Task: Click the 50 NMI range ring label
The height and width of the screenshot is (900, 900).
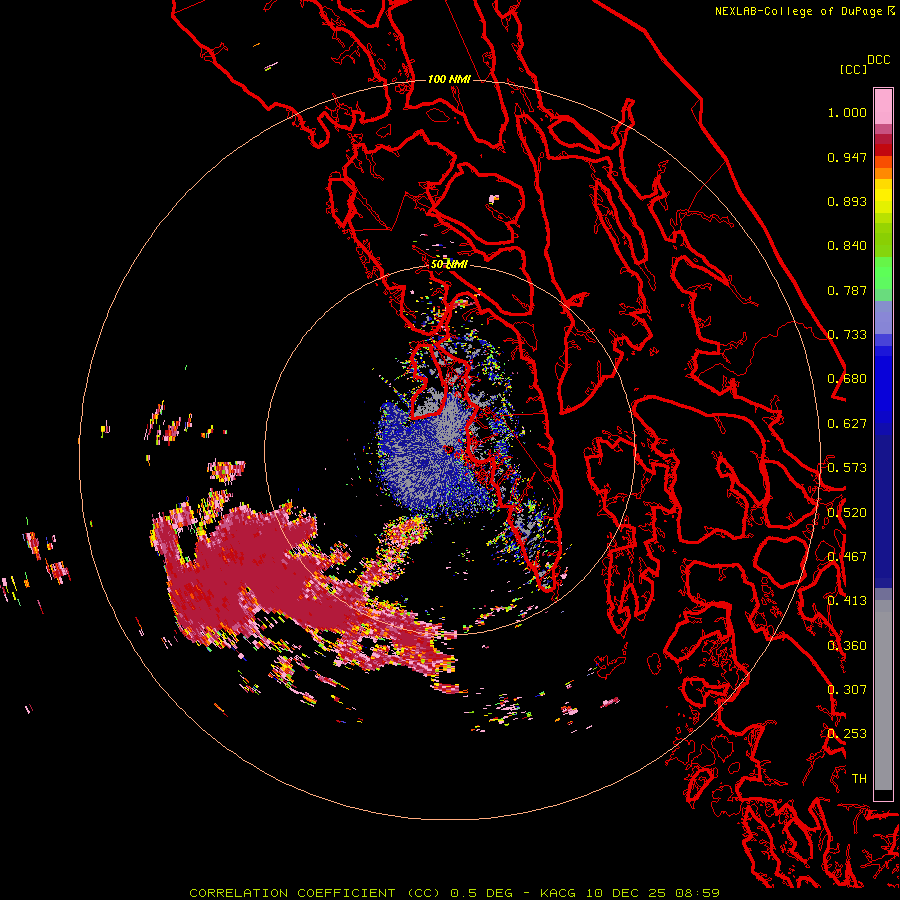Action: click(449, 264)
